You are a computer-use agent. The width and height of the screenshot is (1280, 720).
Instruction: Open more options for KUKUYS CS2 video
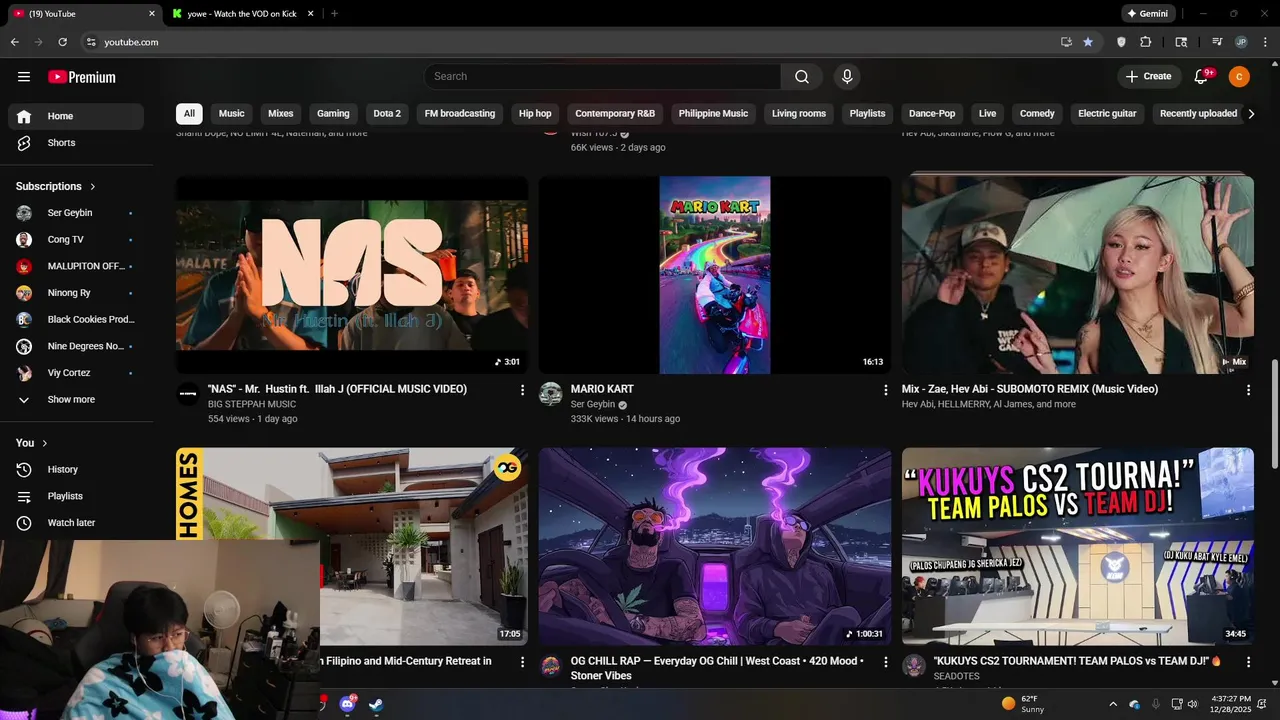tap(1248, 662)
